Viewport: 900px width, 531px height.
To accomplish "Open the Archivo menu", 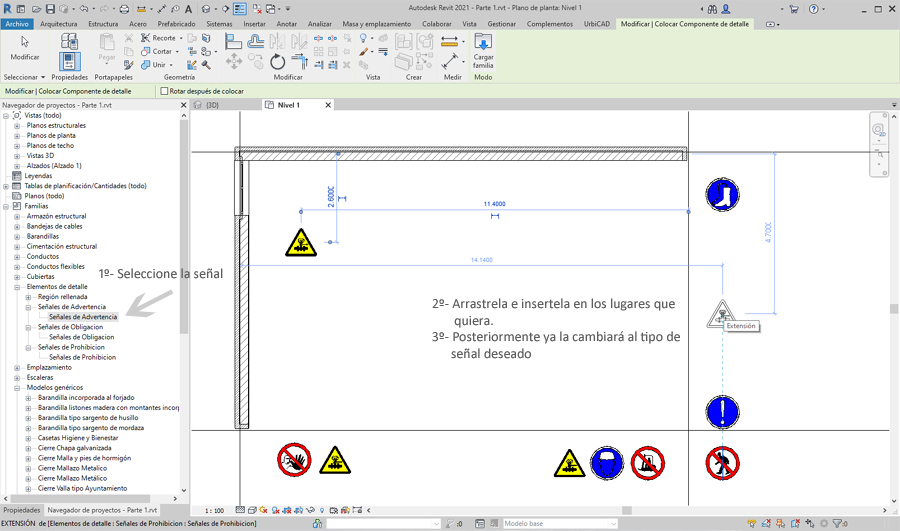I will pos(17,23).
